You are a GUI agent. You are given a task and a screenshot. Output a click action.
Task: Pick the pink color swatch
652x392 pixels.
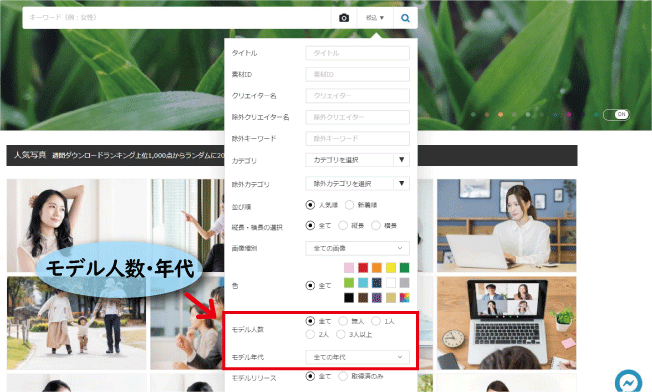pyautogui.click(x=349, y=268)
